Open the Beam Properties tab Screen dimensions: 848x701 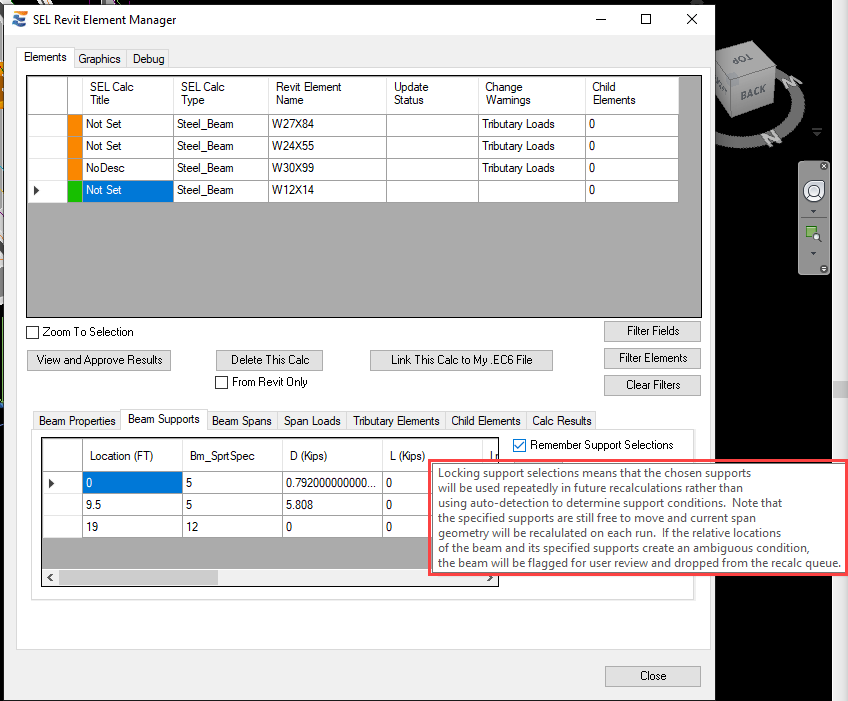click(77, 421)
